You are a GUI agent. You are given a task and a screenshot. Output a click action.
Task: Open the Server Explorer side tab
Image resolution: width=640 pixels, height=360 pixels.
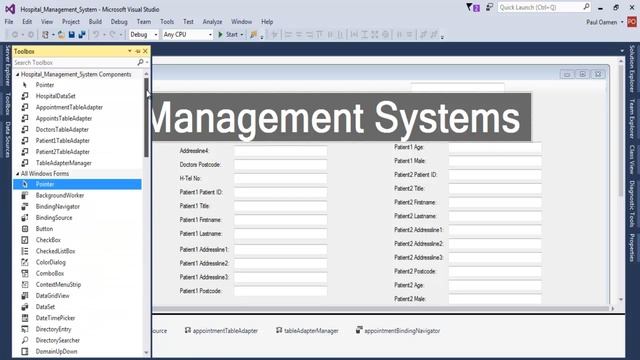click(x=7, y=65)
